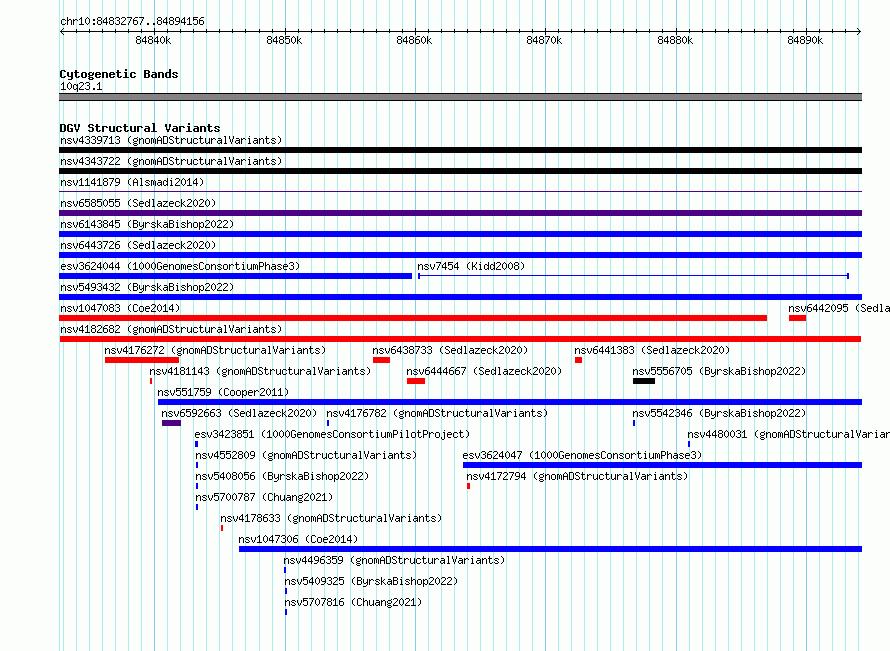The height and width of the screenshot is (651, 890).
Task: Click the nsv5700787 (Chuang2021) label
Action: [x=264, y=497]
